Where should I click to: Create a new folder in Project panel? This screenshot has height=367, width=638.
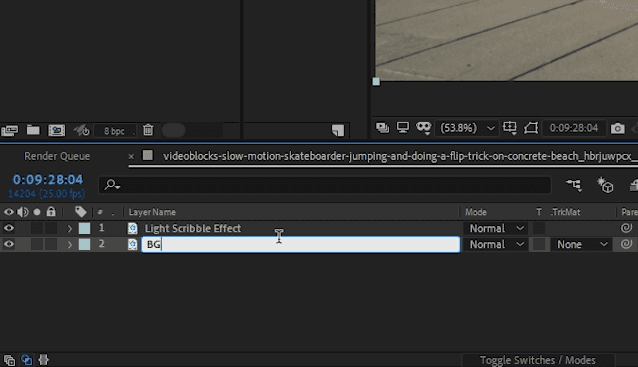(x=33, y=130)
